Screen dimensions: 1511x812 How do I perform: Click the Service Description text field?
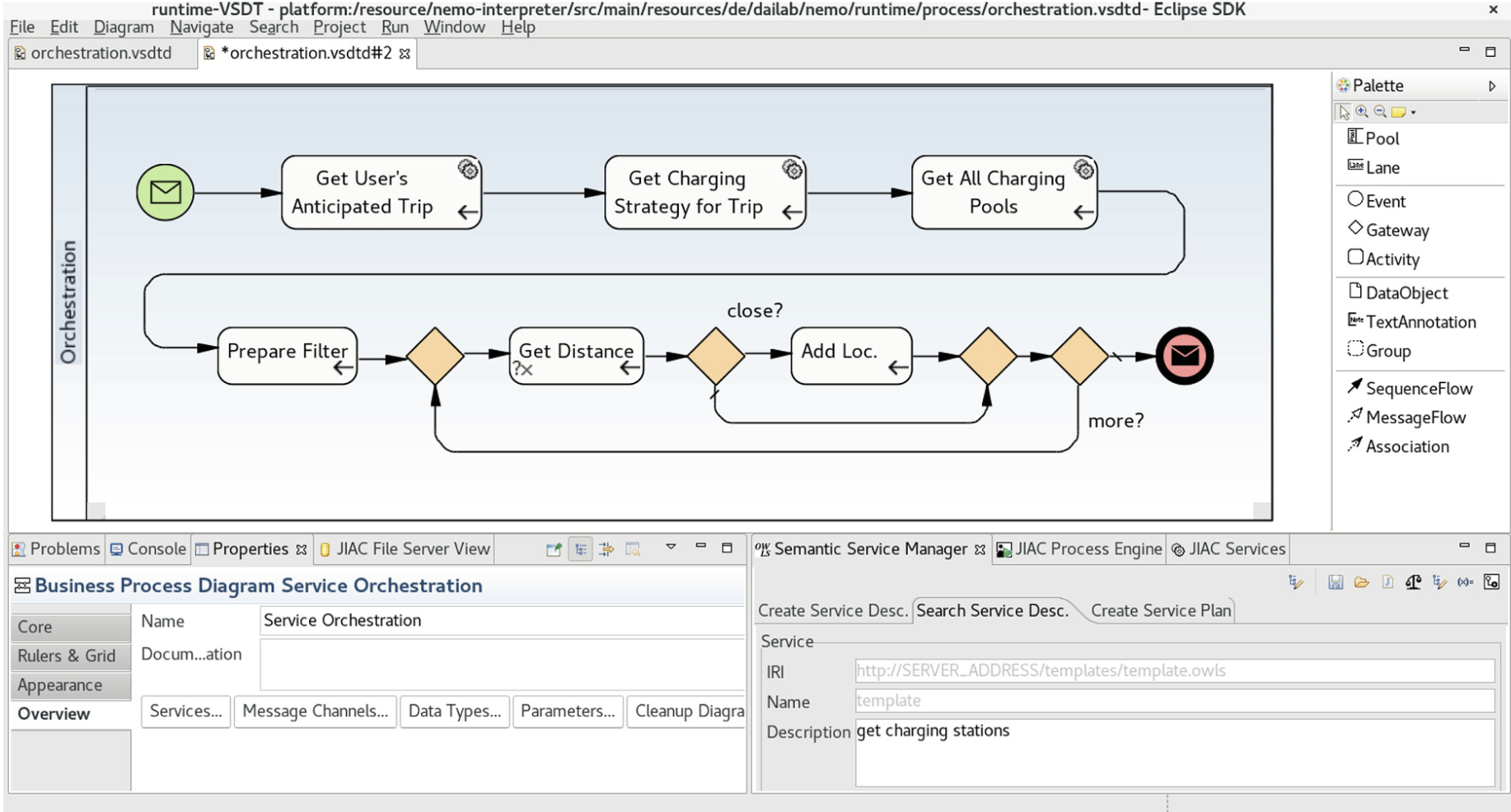pyautogui.click(x=1173, y=751)
